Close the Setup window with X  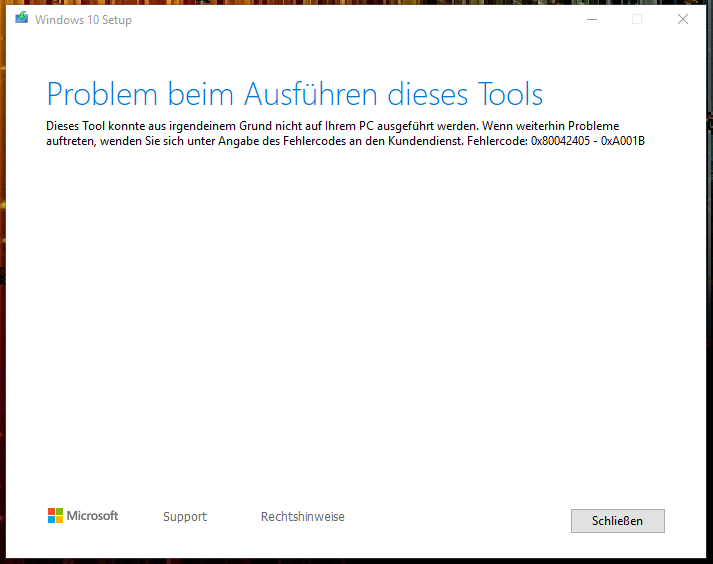click(x=683, y=19)
